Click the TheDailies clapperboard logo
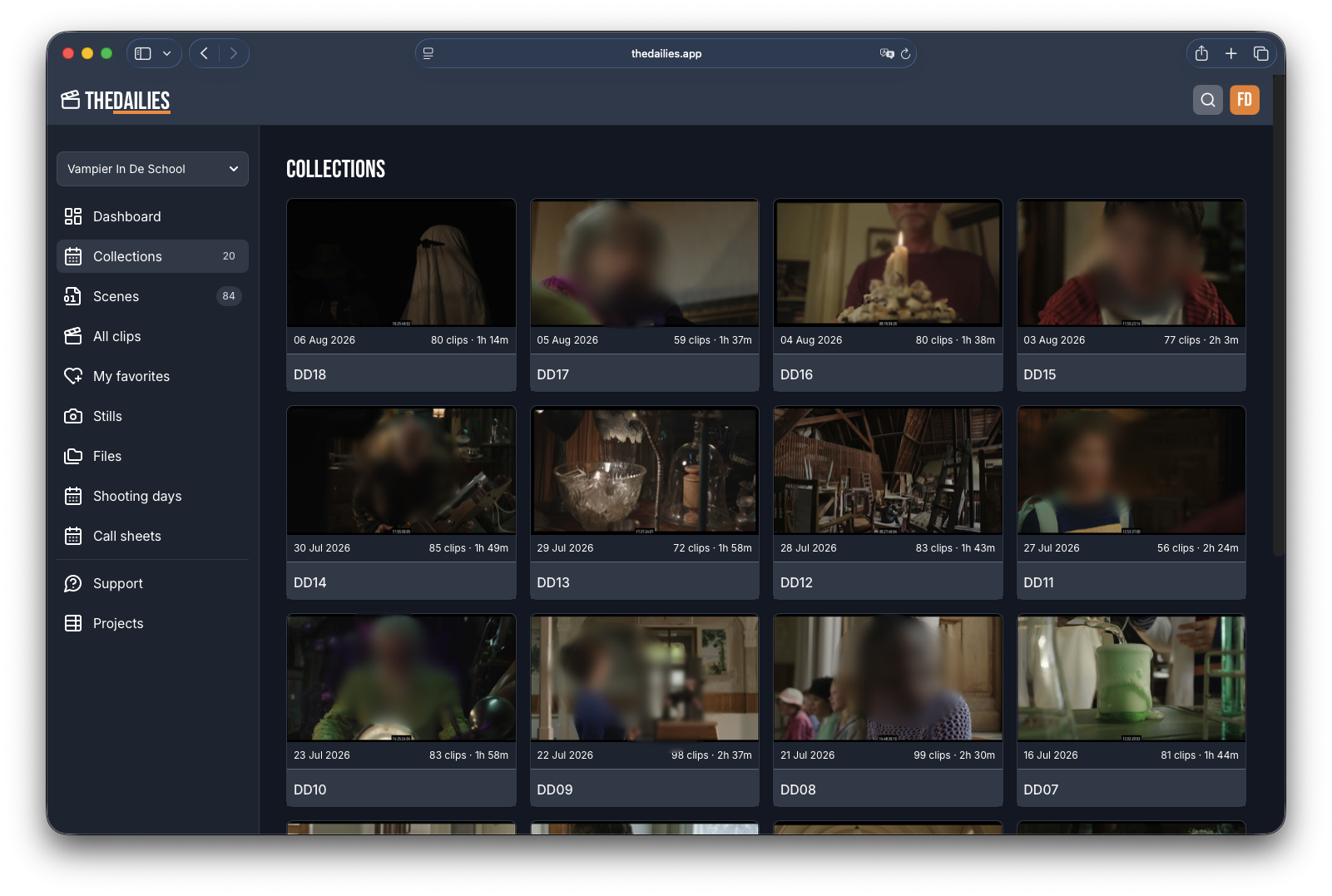1332x896 pixels. coord(116,101)
